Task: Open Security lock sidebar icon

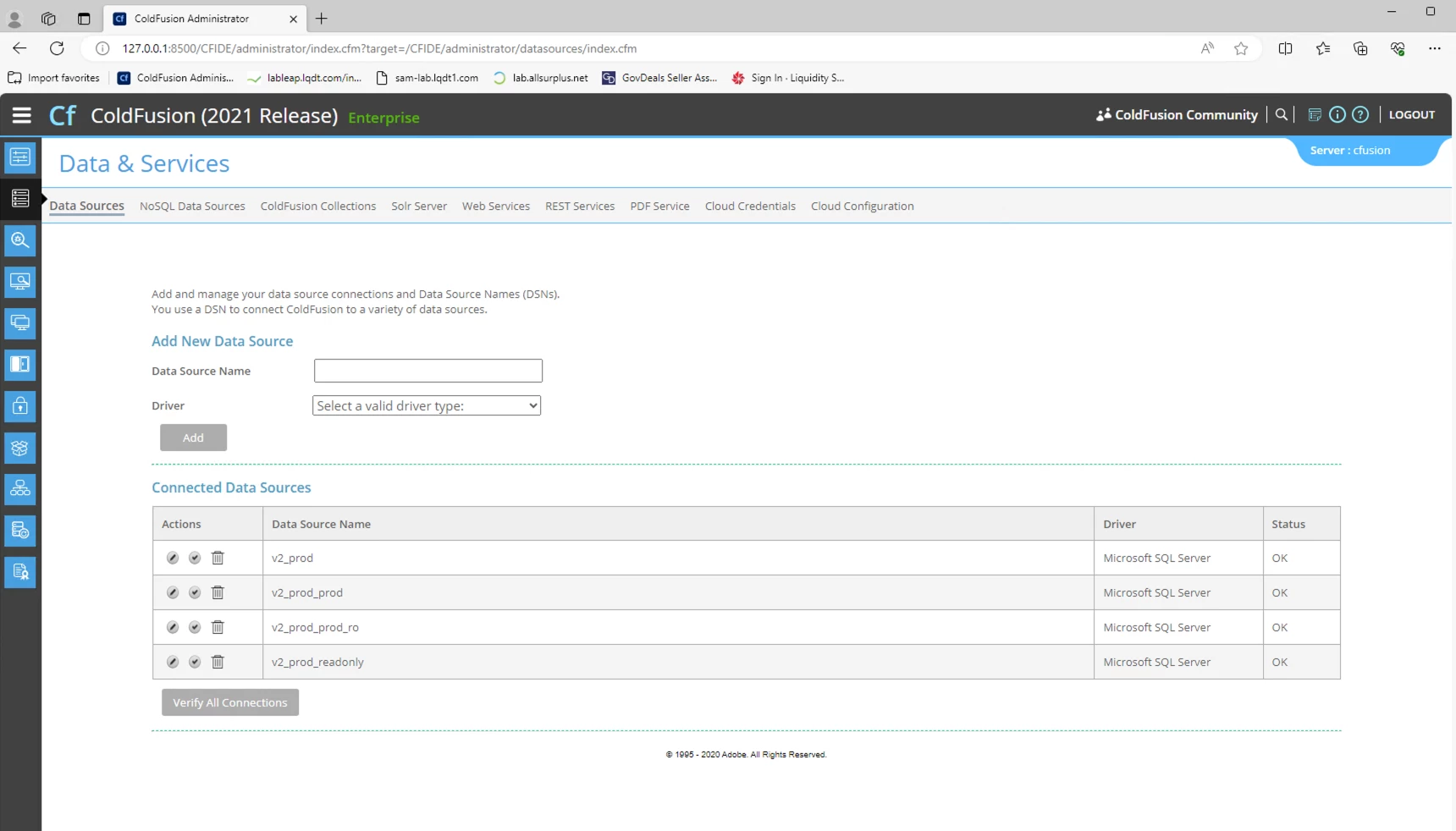Action: click(x=20, y=405)
